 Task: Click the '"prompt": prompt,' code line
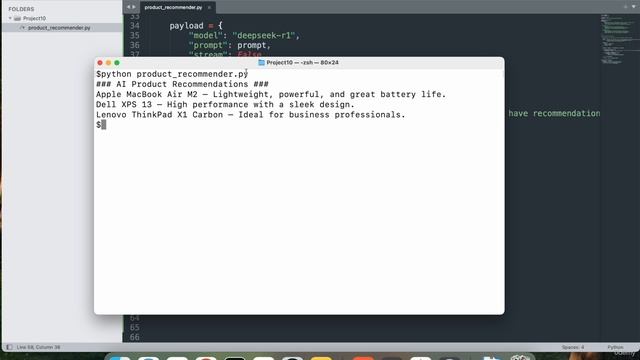[x=230, y=45]
